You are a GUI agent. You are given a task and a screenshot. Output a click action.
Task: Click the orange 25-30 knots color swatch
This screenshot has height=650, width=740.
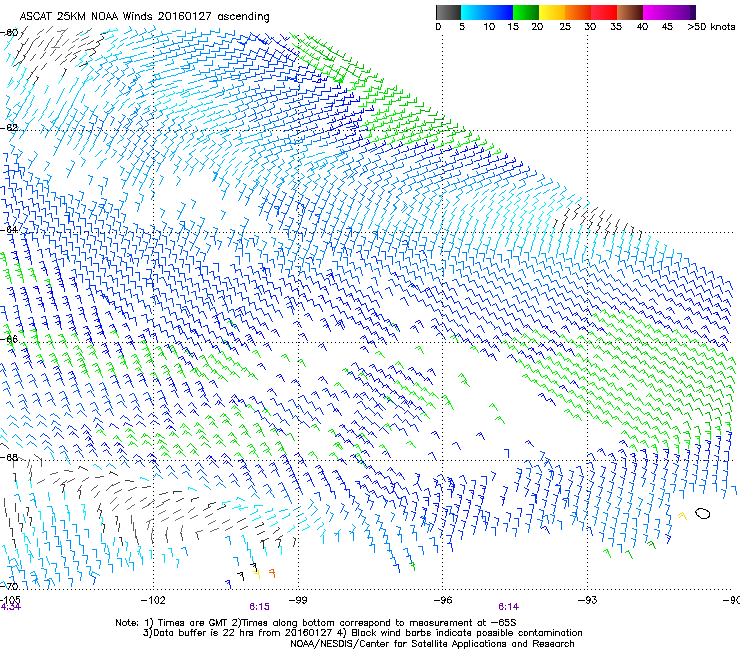click(x=578, y=12)
